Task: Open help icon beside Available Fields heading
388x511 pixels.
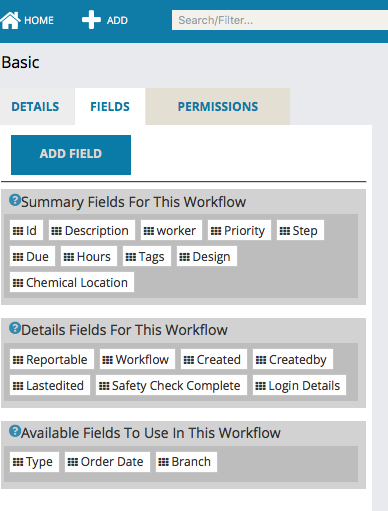Action: tap(15, 431)
